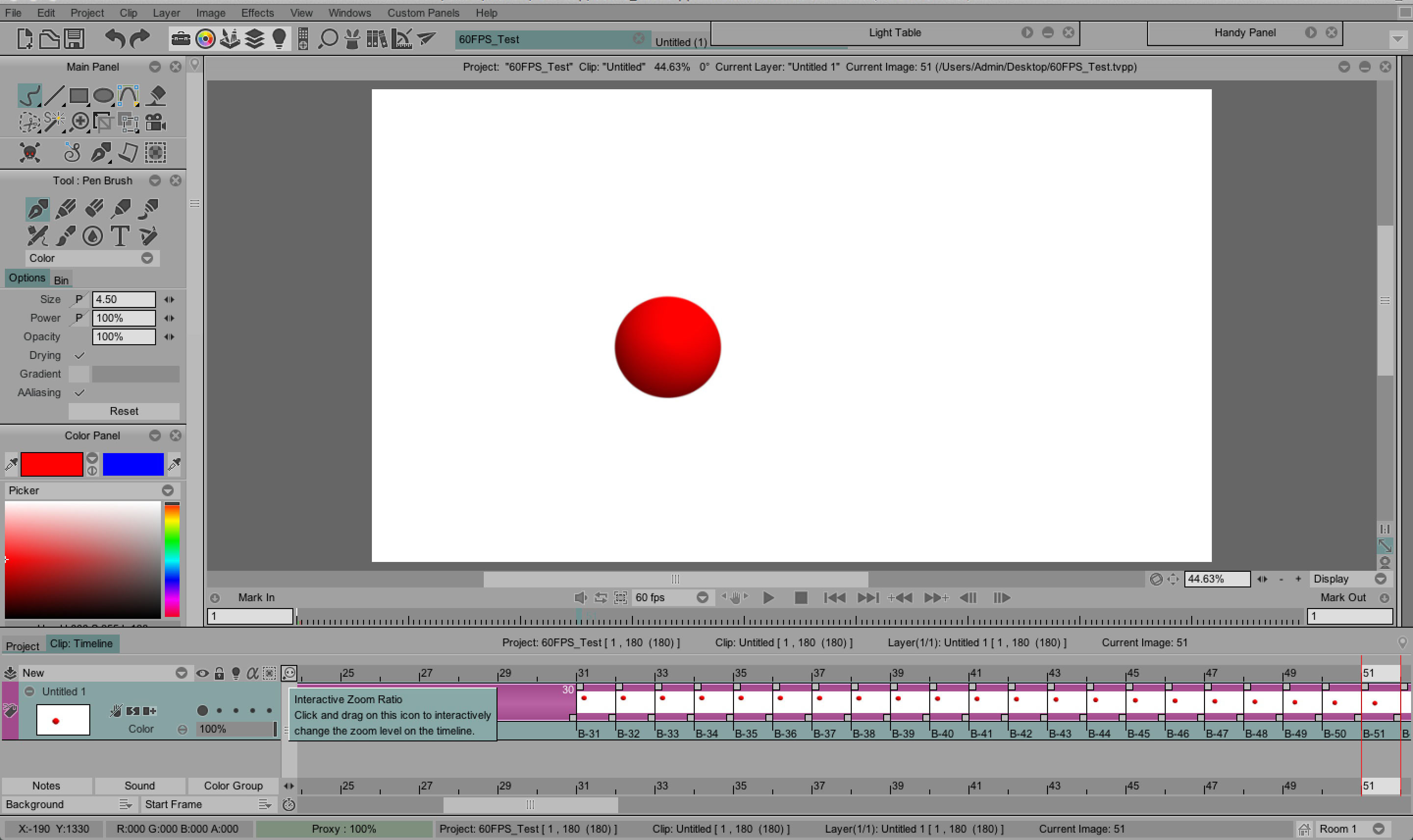The height and width of the screenshot is (840, 1413).
Task: Open the Color mode dropdown
Action: [x=92, y=258]
